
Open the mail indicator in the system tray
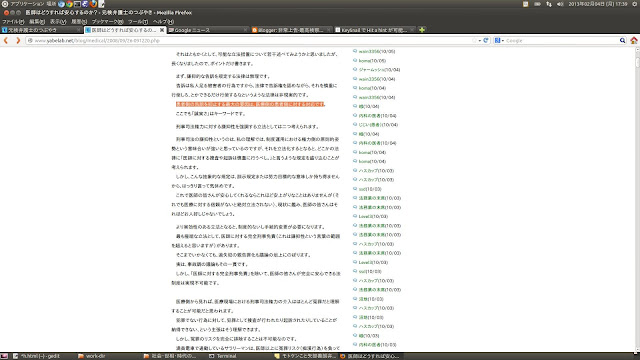[x=525, y=4]
